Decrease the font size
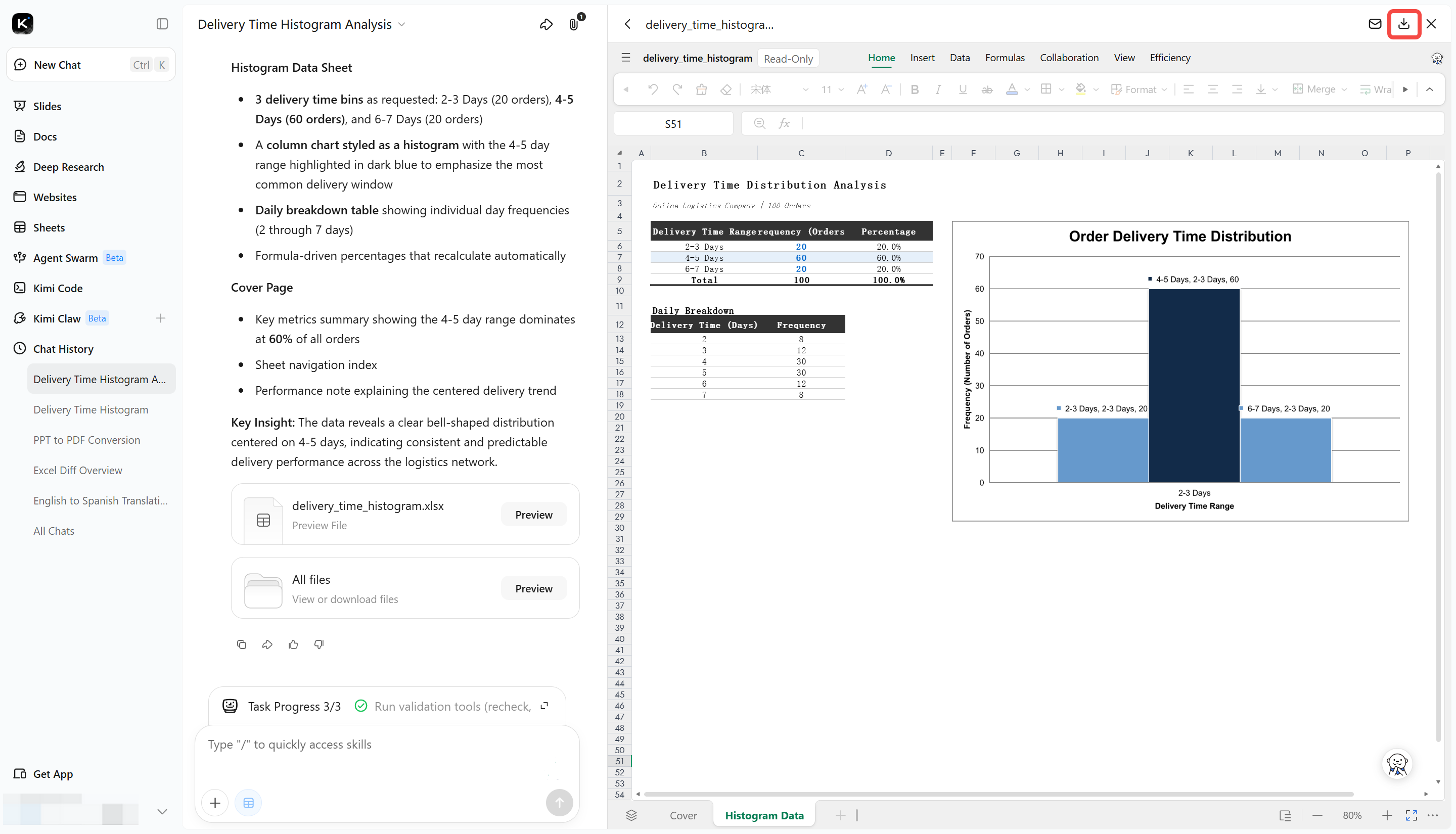 click(886, 89)
